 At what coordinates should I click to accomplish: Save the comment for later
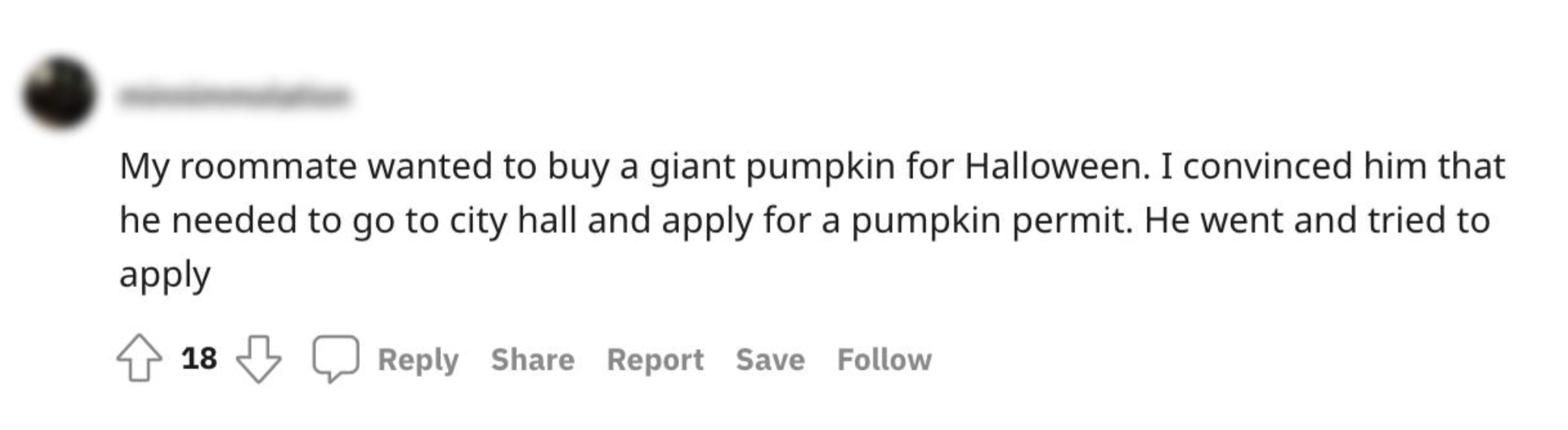[770, 359]
